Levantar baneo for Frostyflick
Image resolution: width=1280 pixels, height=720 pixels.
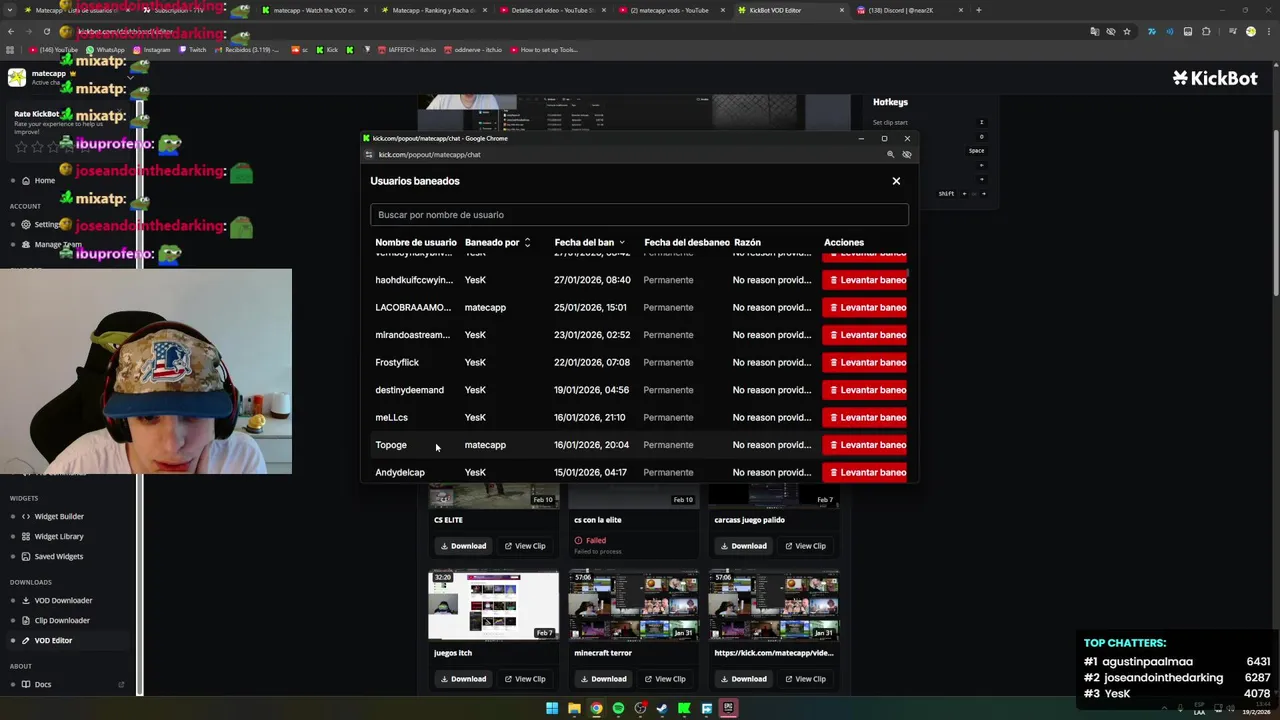(x=865, y=362)
